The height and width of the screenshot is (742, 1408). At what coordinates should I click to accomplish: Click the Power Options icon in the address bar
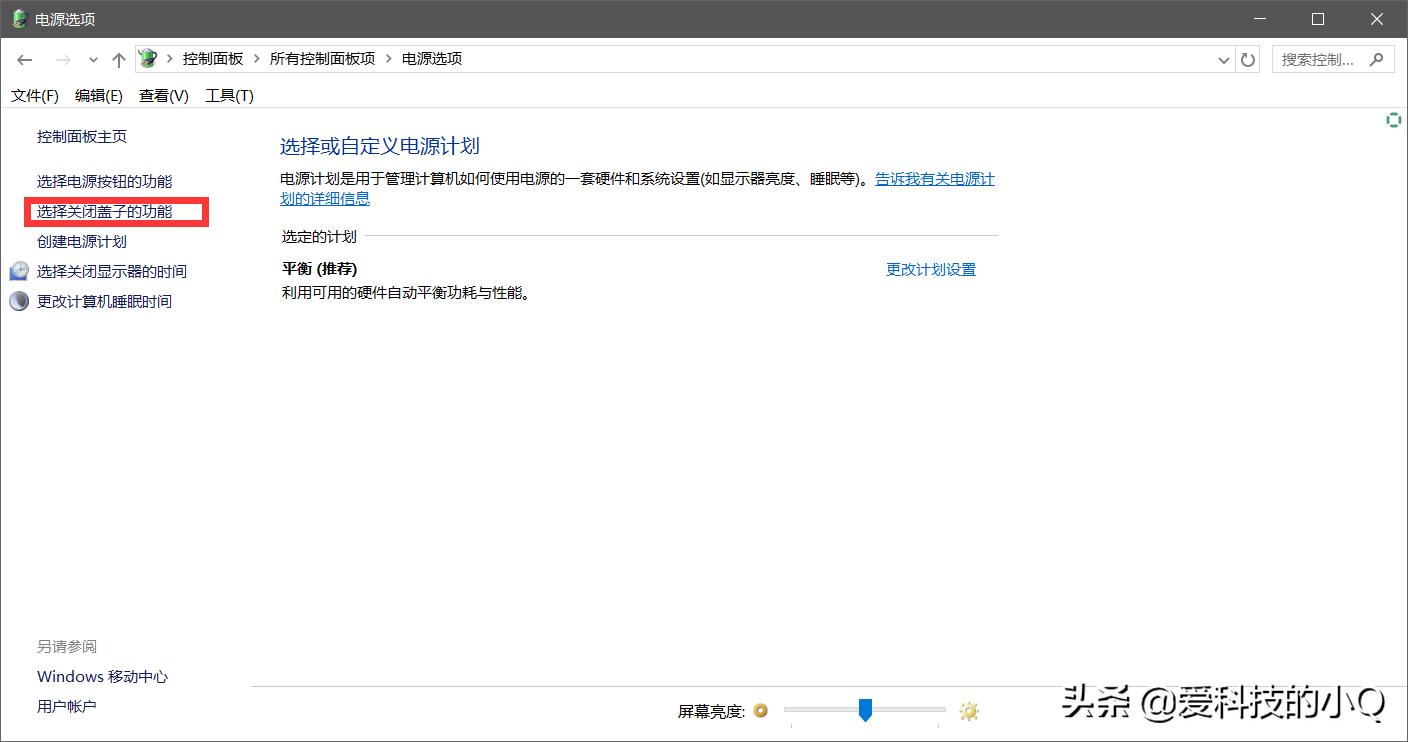[146, 58]
